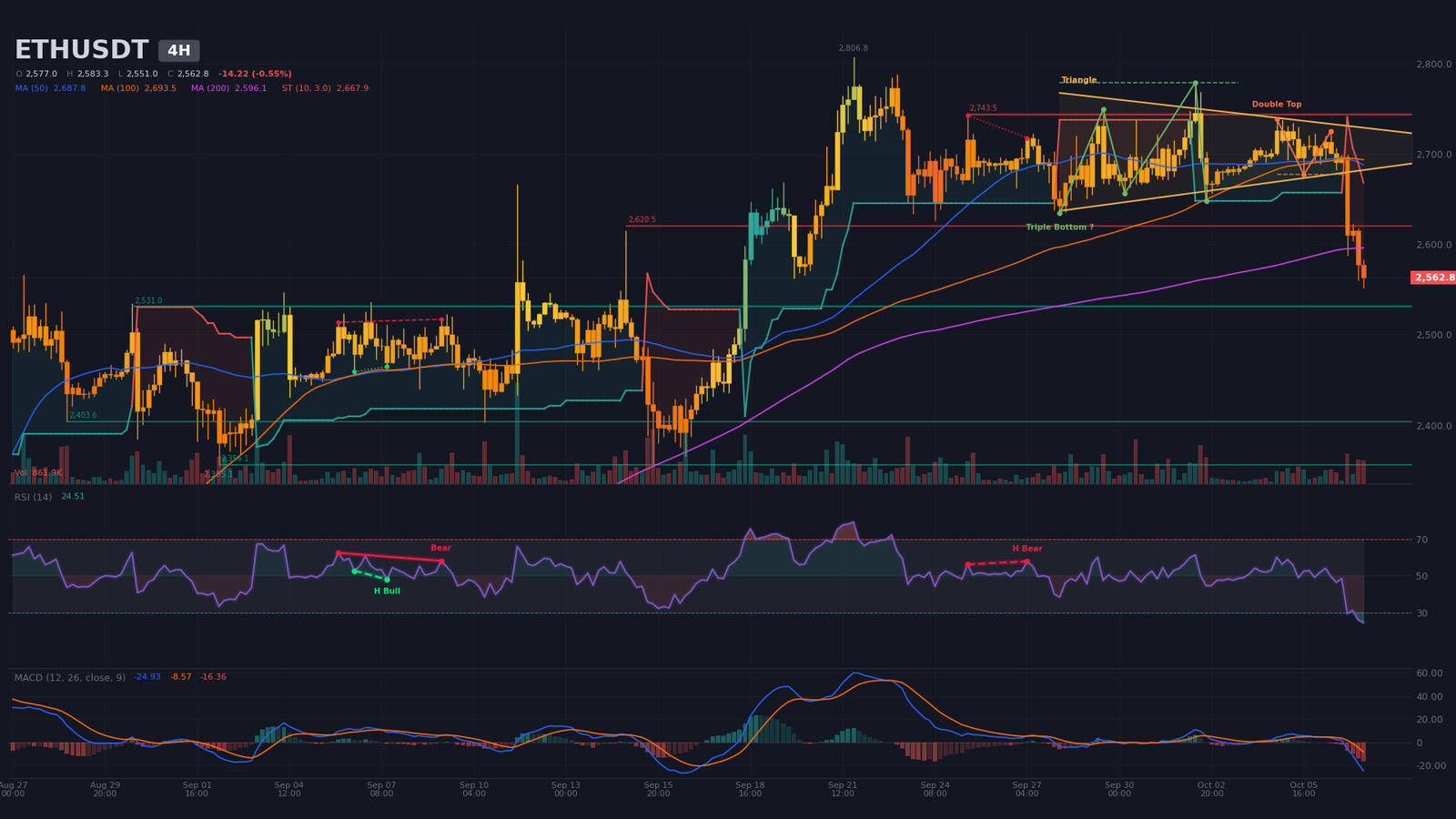Click the 2,800.0 price axis label
This screenshot has height=819, width=1456.
[1433, 65]
